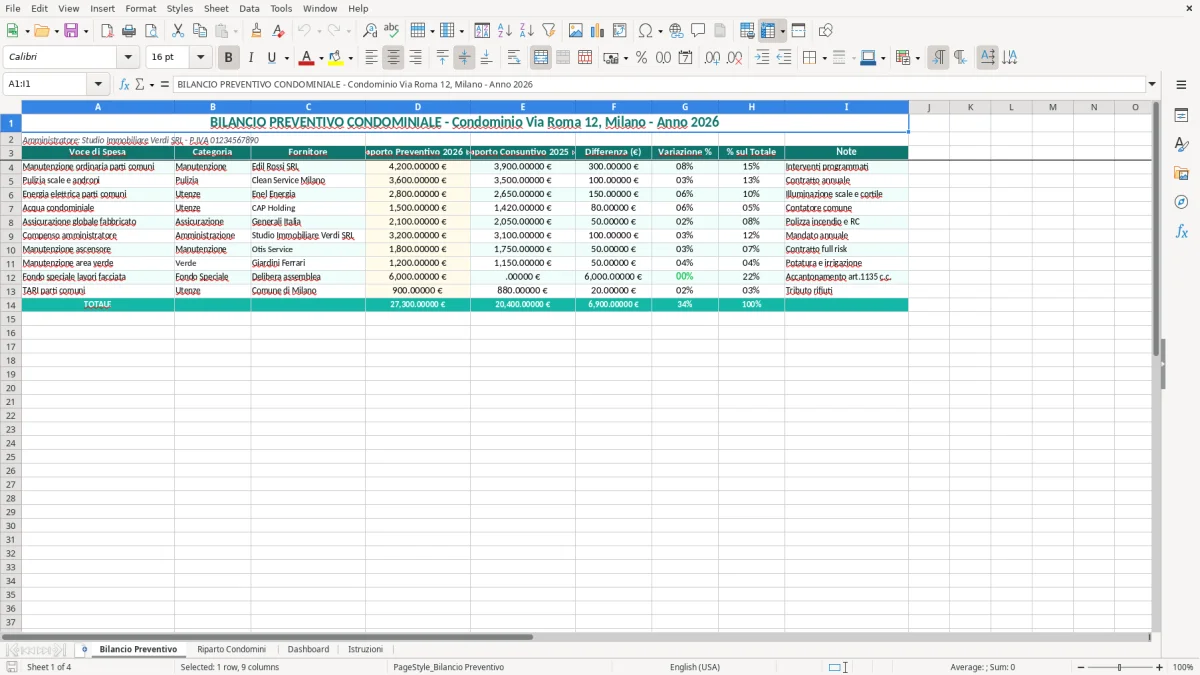
Task: Toggle Align Left
Action: 371,58
